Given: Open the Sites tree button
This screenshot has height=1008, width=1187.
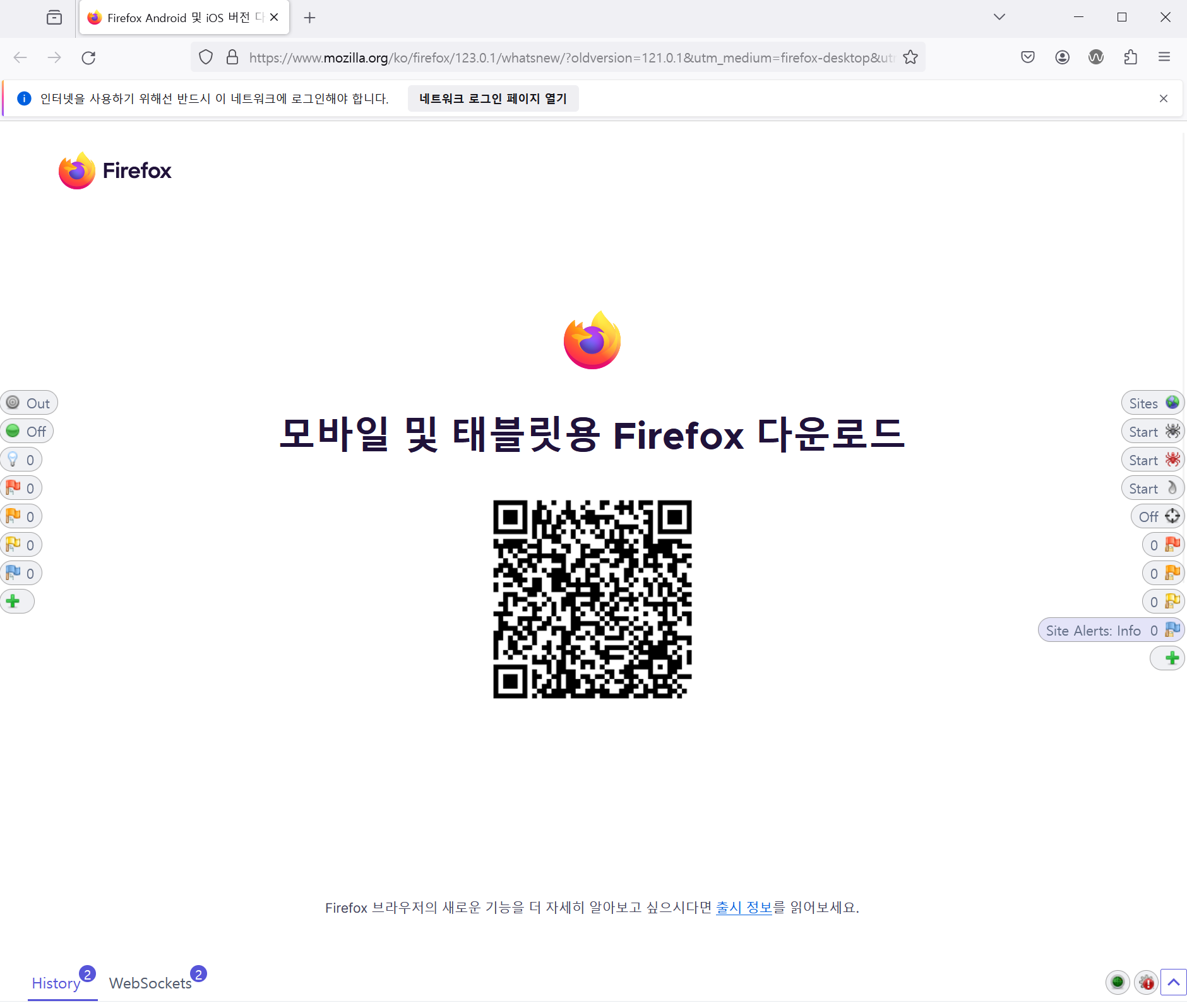Looking at the screenshot, I should click(x=1153, y=403).
